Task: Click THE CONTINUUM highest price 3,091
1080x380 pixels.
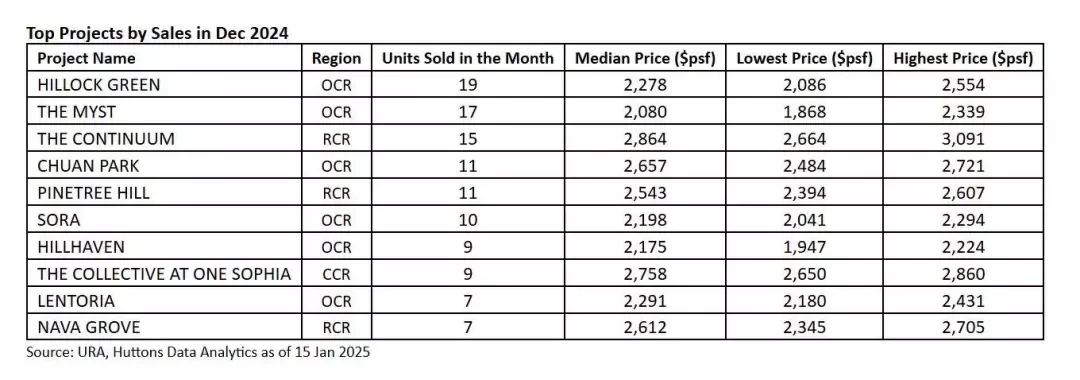Action: [x=963, y=139]
